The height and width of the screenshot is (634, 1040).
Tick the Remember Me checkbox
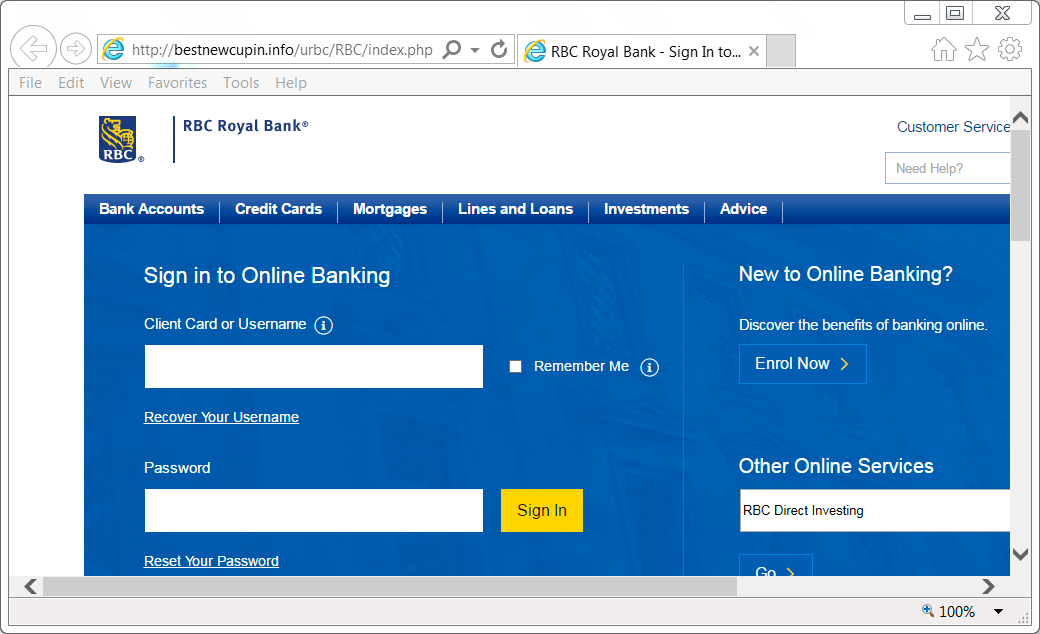[515, 366]
